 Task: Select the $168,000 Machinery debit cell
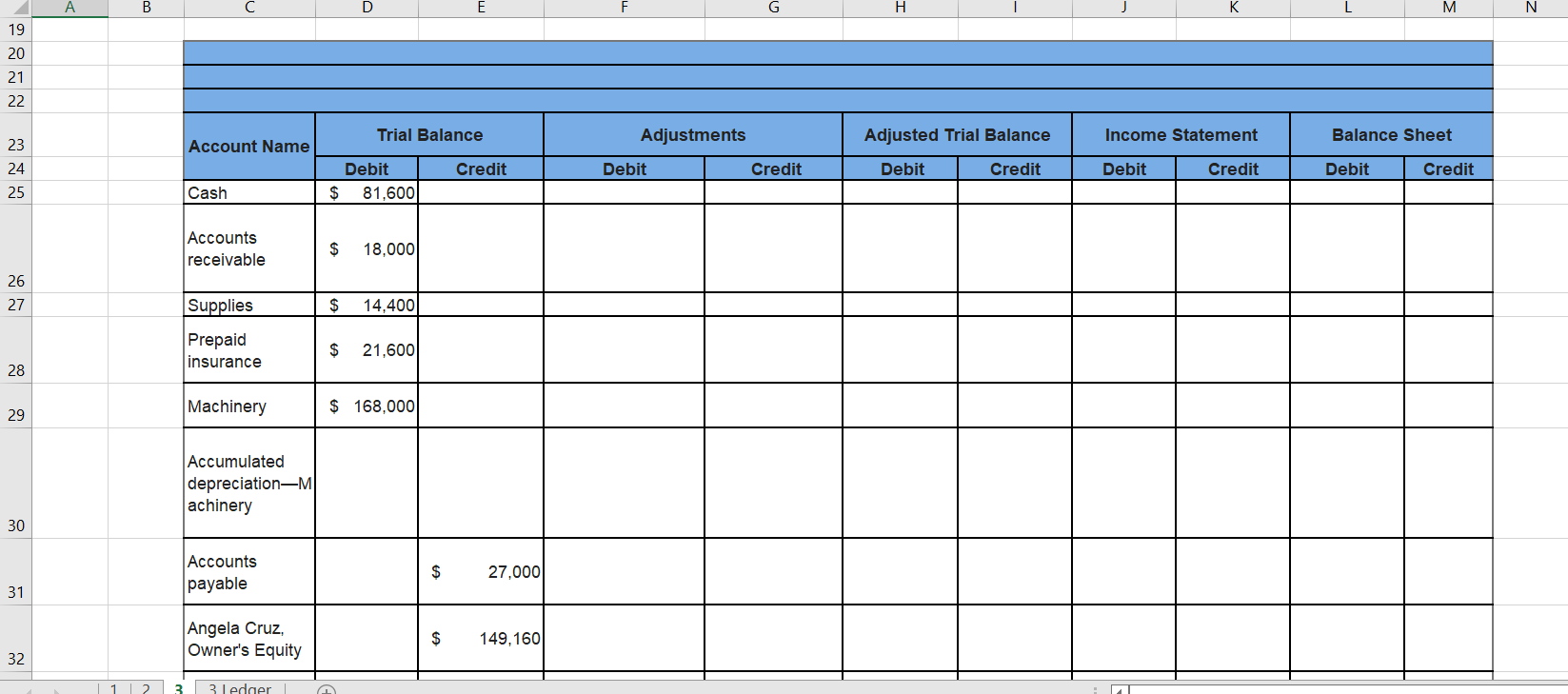coord(367,406)
